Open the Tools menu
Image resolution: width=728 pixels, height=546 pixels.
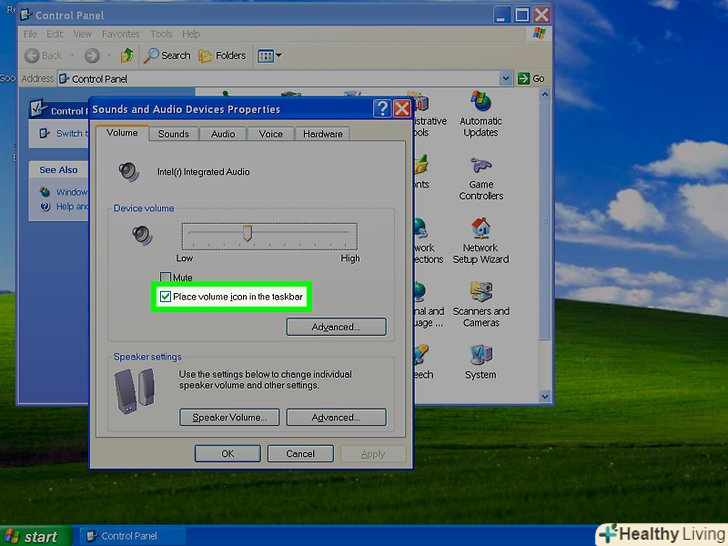(x=162, y=34)
